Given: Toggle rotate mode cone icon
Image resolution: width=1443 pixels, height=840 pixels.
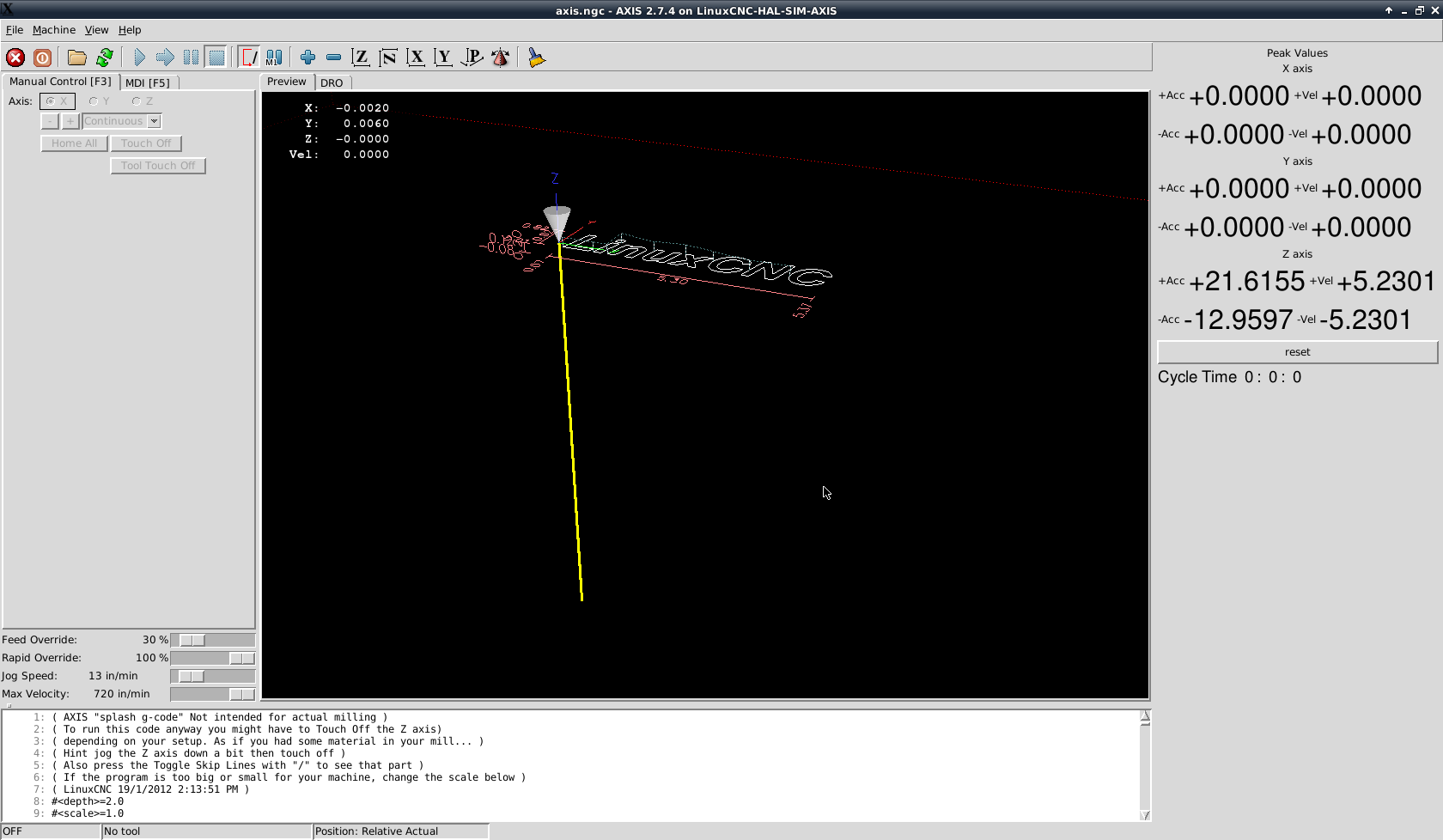Looking at the screenshot, I should [500, 58].
